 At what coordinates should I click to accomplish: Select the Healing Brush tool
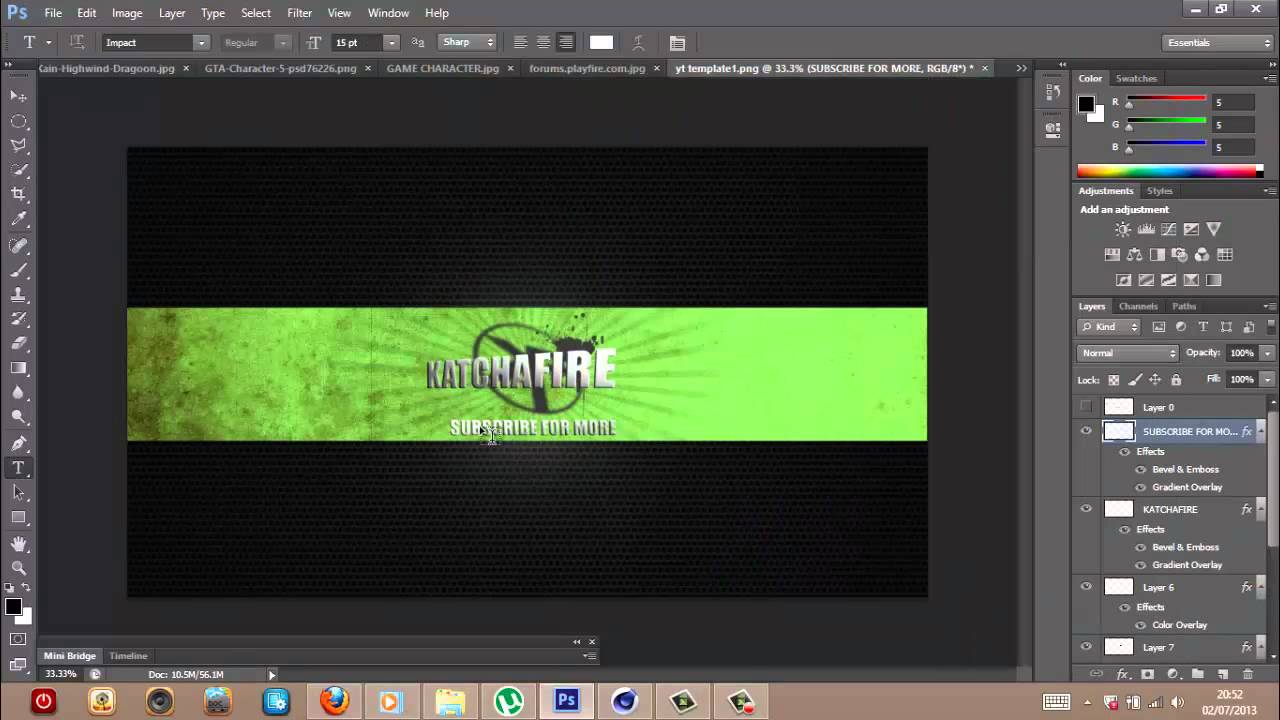pos(18,246)
